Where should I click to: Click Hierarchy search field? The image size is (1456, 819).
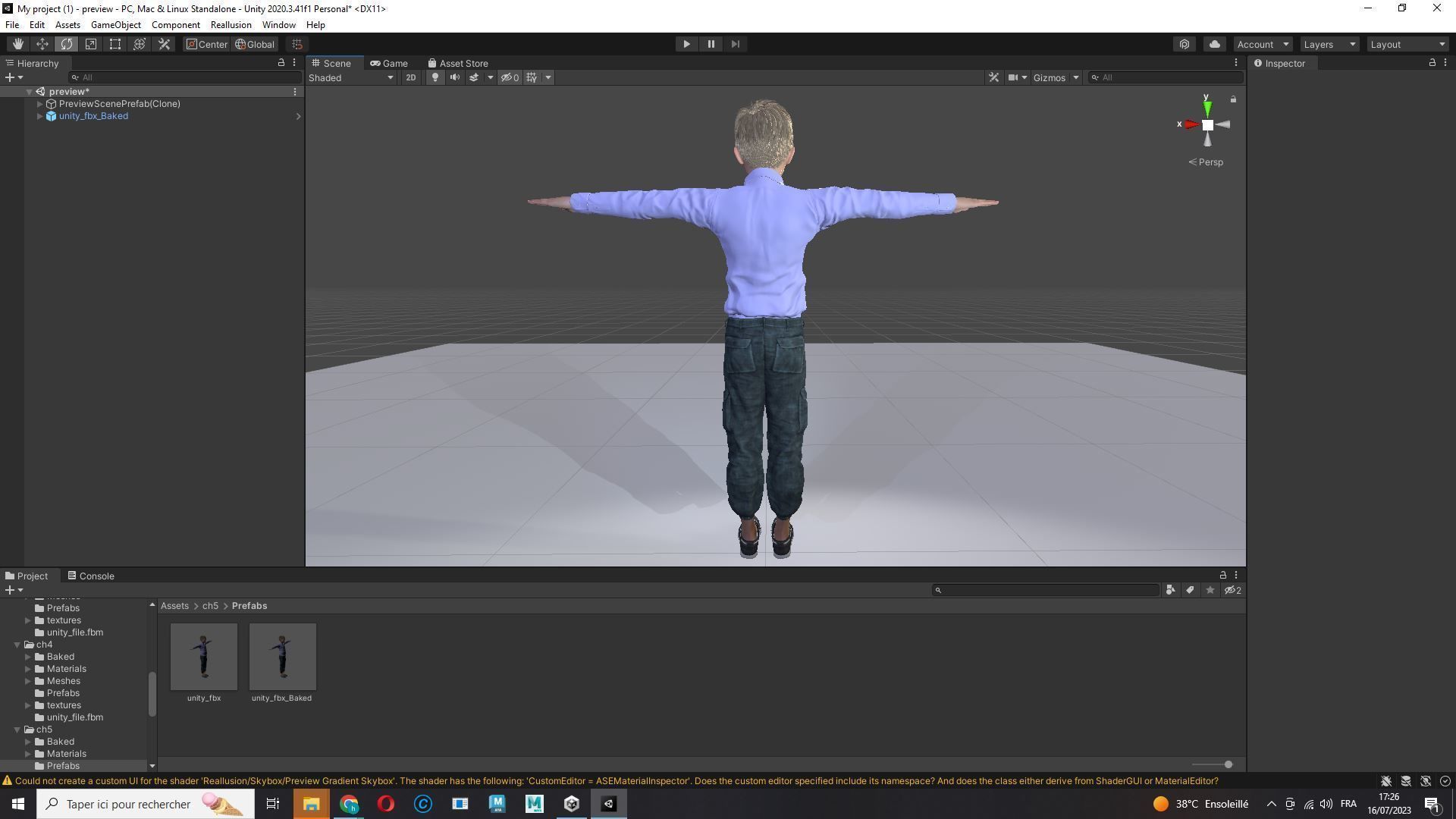[185, 77]
